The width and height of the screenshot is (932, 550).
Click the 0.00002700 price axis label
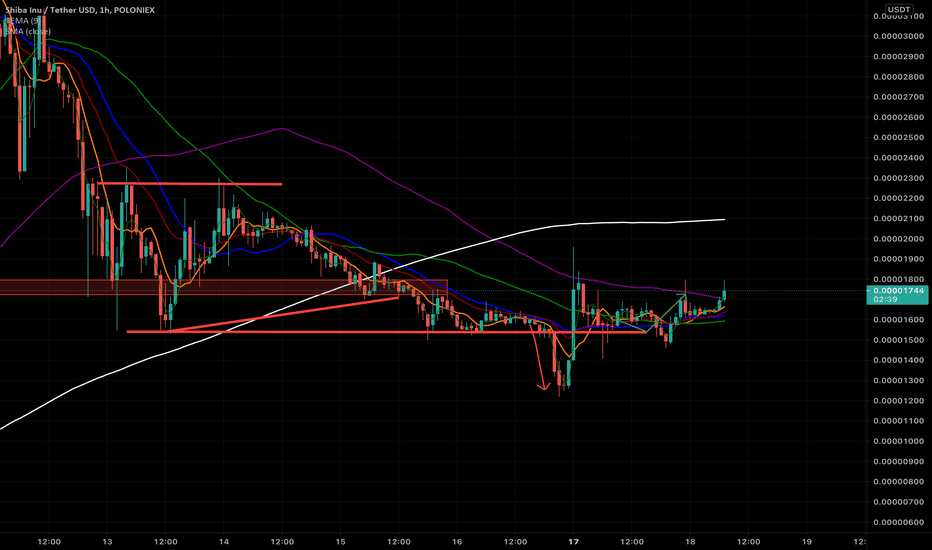898,98
